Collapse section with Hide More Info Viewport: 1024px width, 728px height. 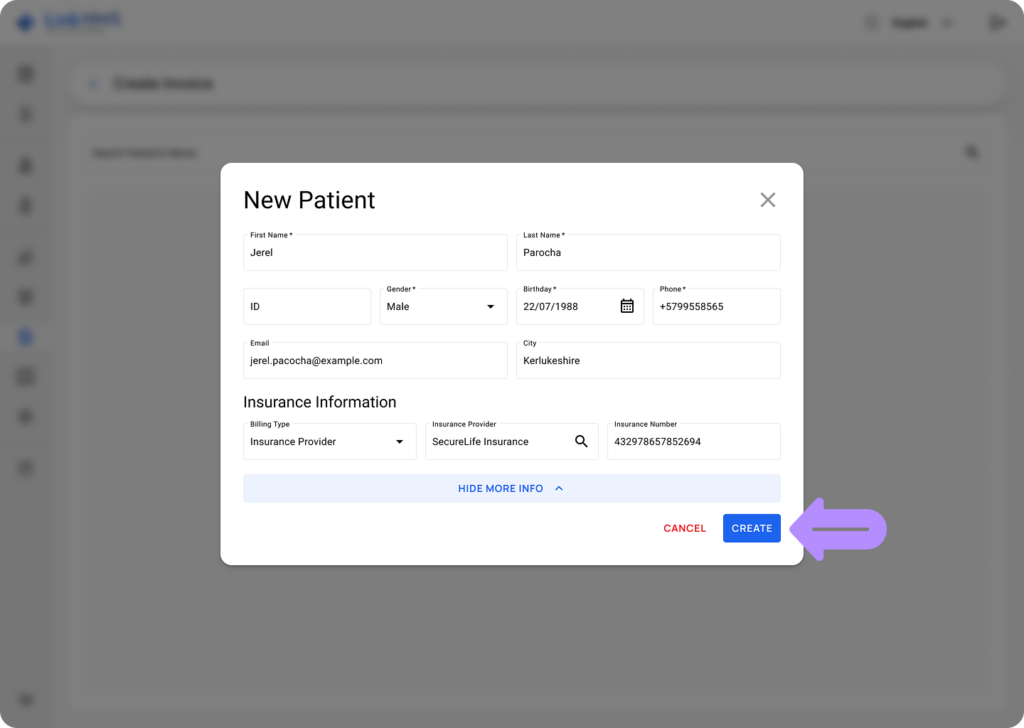[x=511, y=488]
